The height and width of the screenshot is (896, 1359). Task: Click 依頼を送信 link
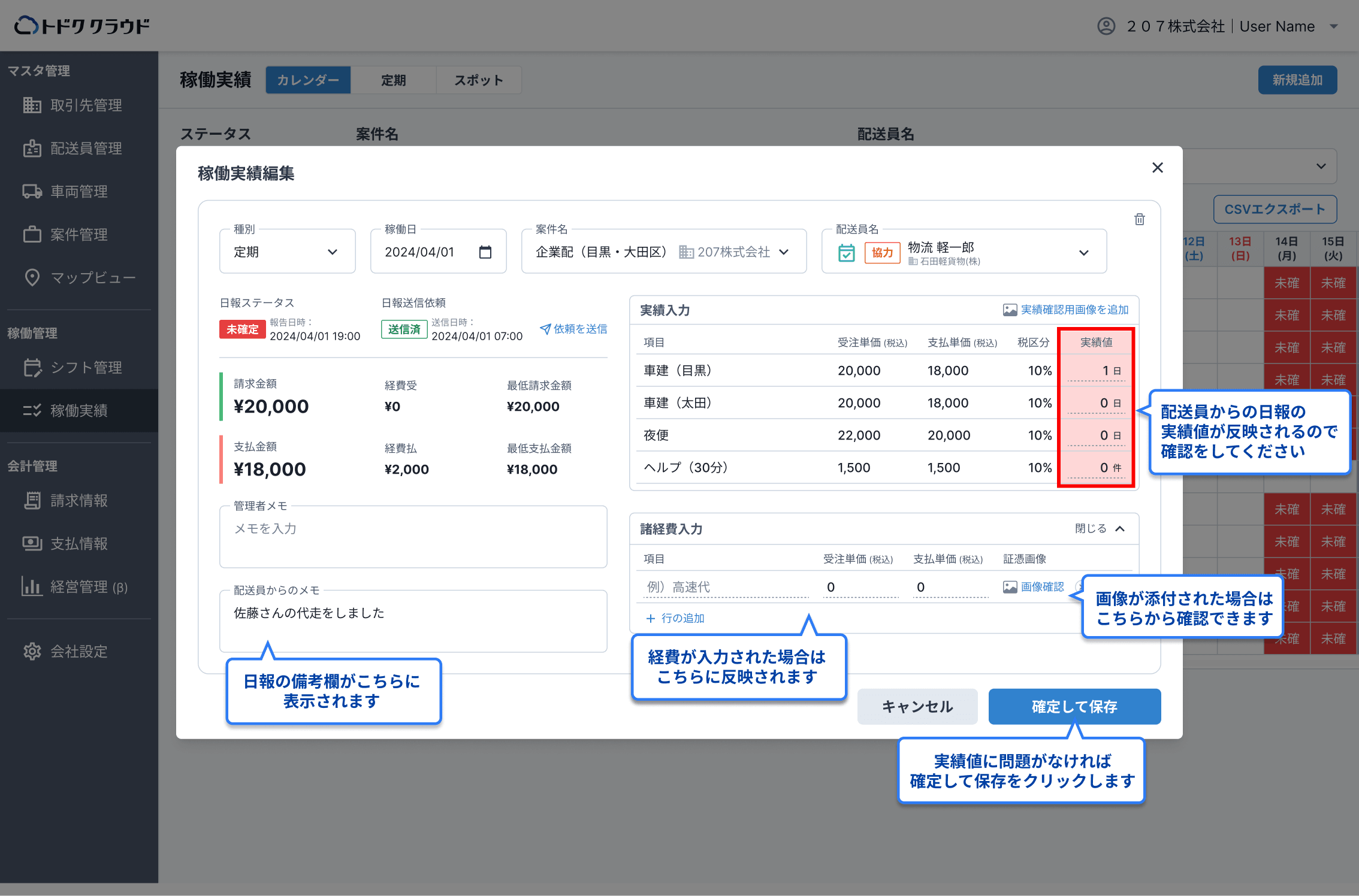(573, 329)
